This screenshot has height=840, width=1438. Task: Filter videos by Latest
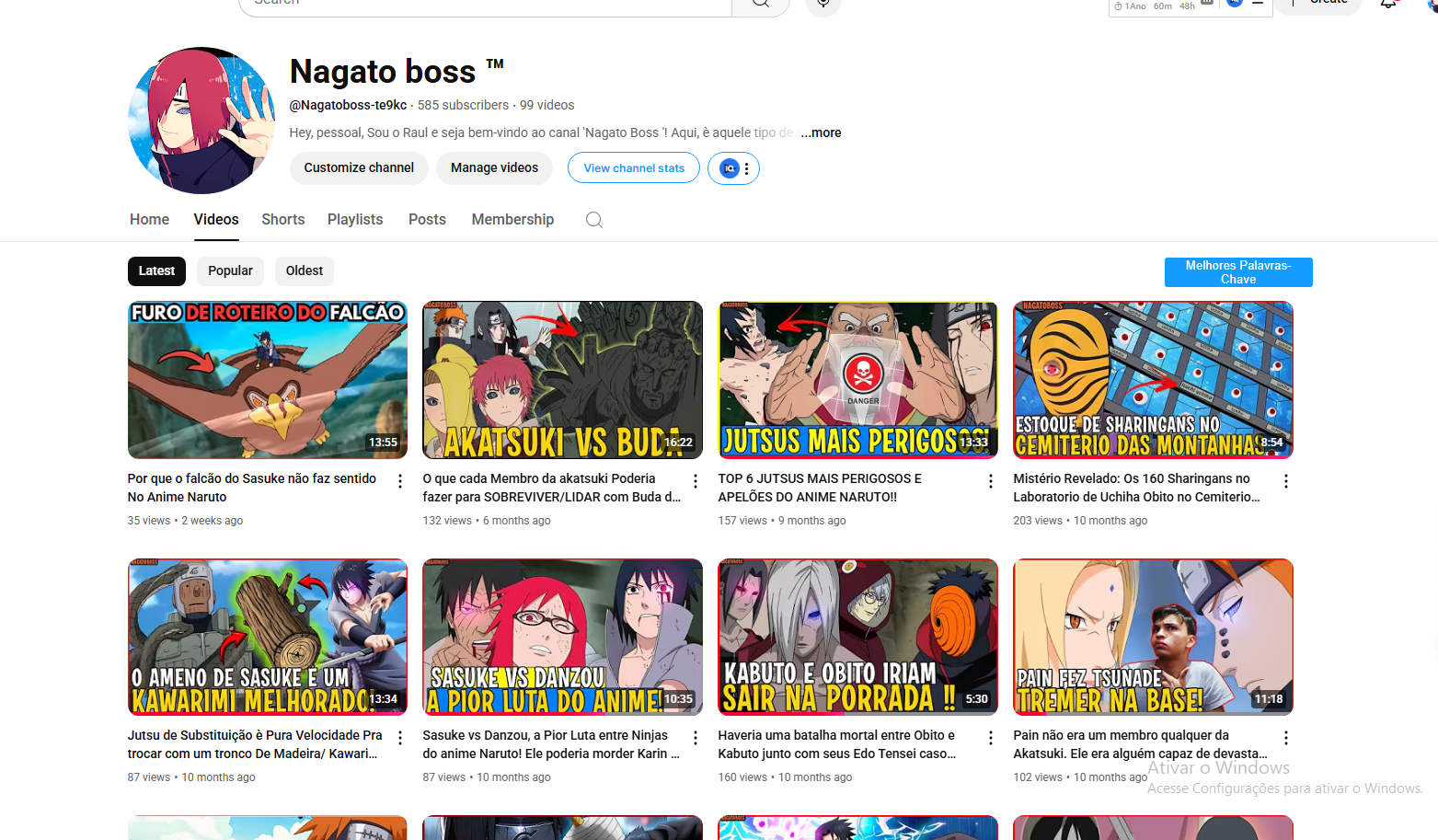(x=156, y=270)
